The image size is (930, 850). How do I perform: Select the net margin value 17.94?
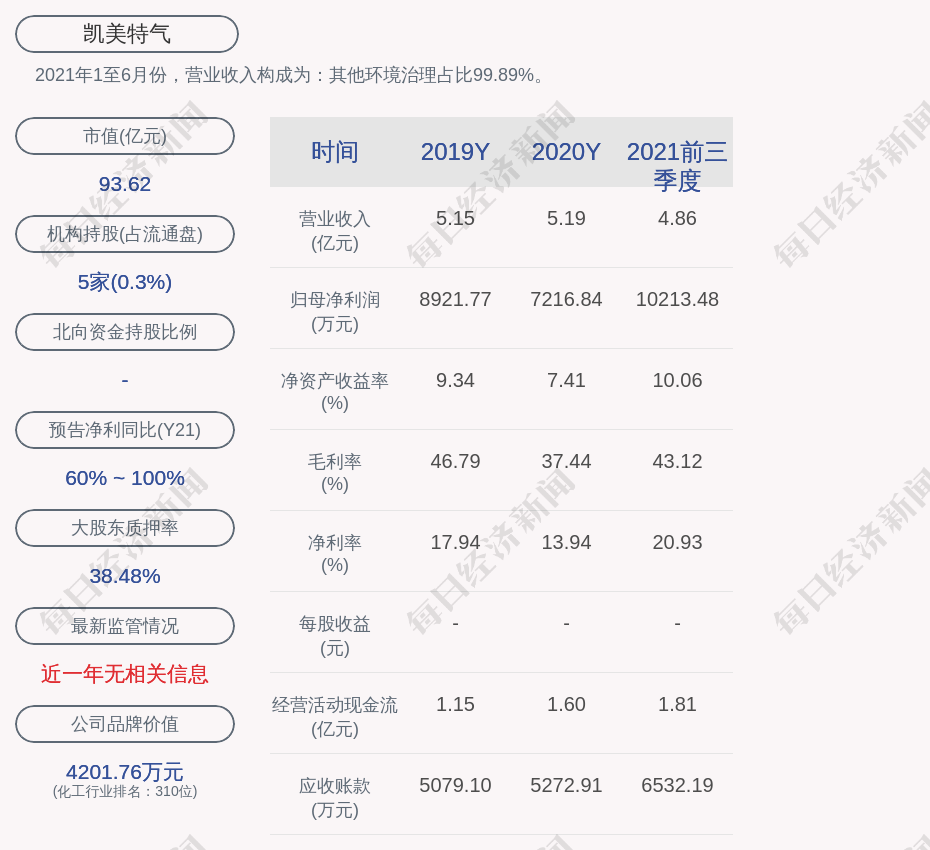coord(455,542)
